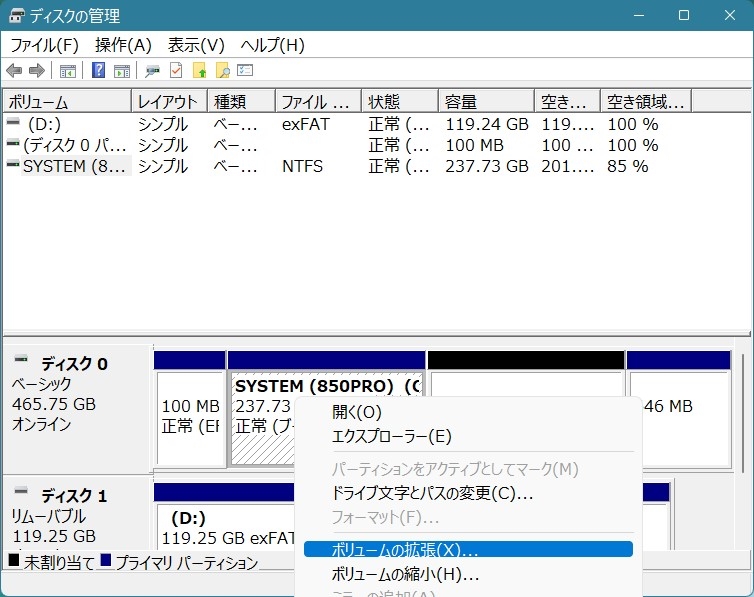Click the ディスク 0 disk label panel
The width and height of the screenshot is (754, 597).
pyautogui.click(x=78, y=409)
